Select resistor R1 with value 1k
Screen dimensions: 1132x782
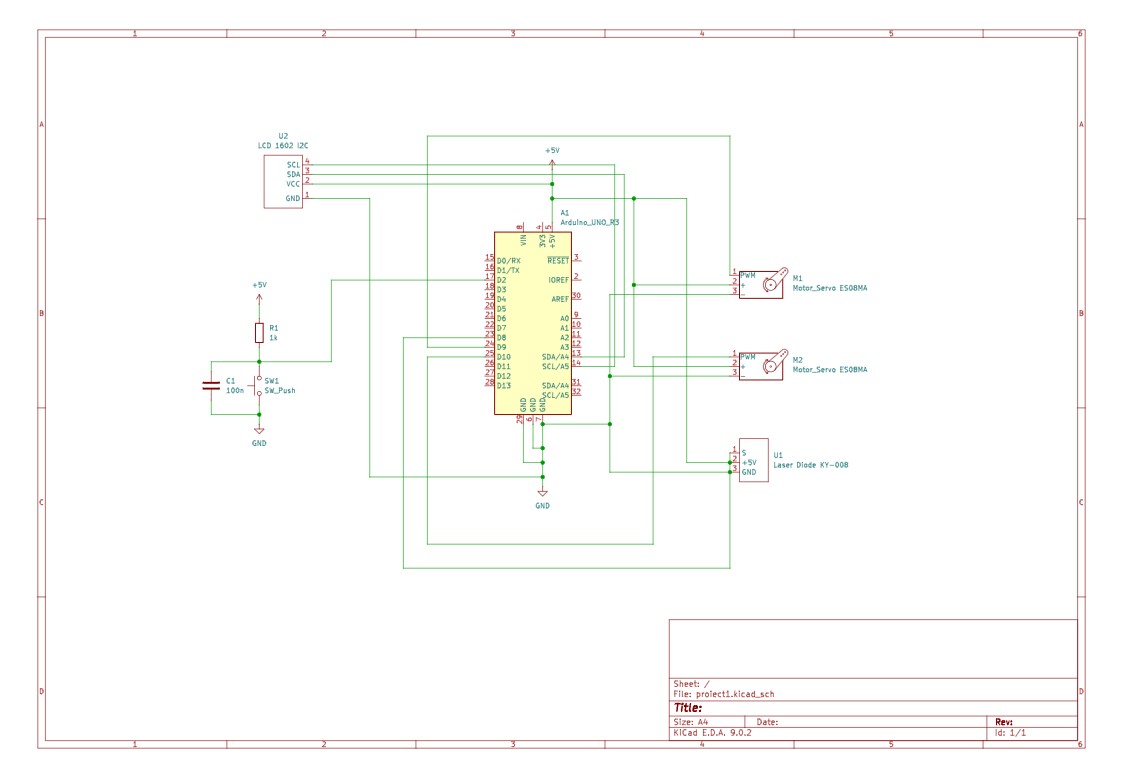[258, 334]
